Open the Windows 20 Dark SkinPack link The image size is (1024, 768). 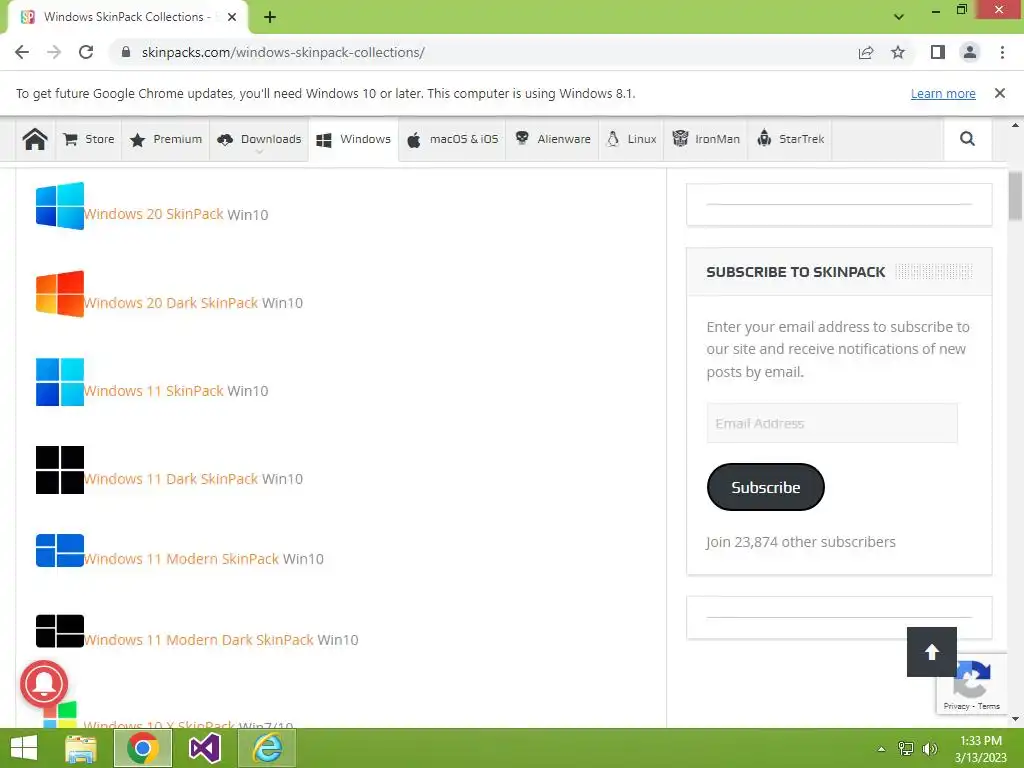tap(171, 302)
